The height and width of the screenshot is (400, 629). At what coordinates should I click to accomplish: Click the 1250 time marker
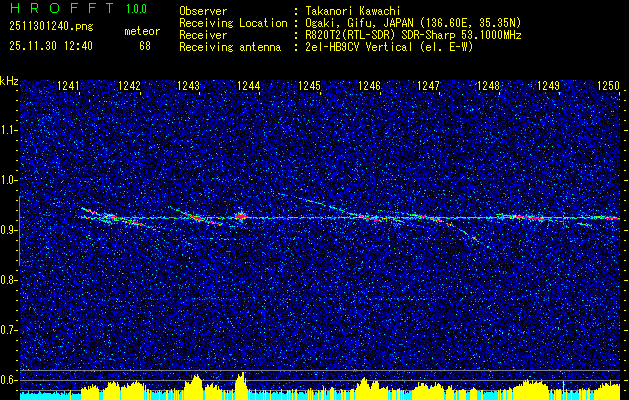pos(608,85)
